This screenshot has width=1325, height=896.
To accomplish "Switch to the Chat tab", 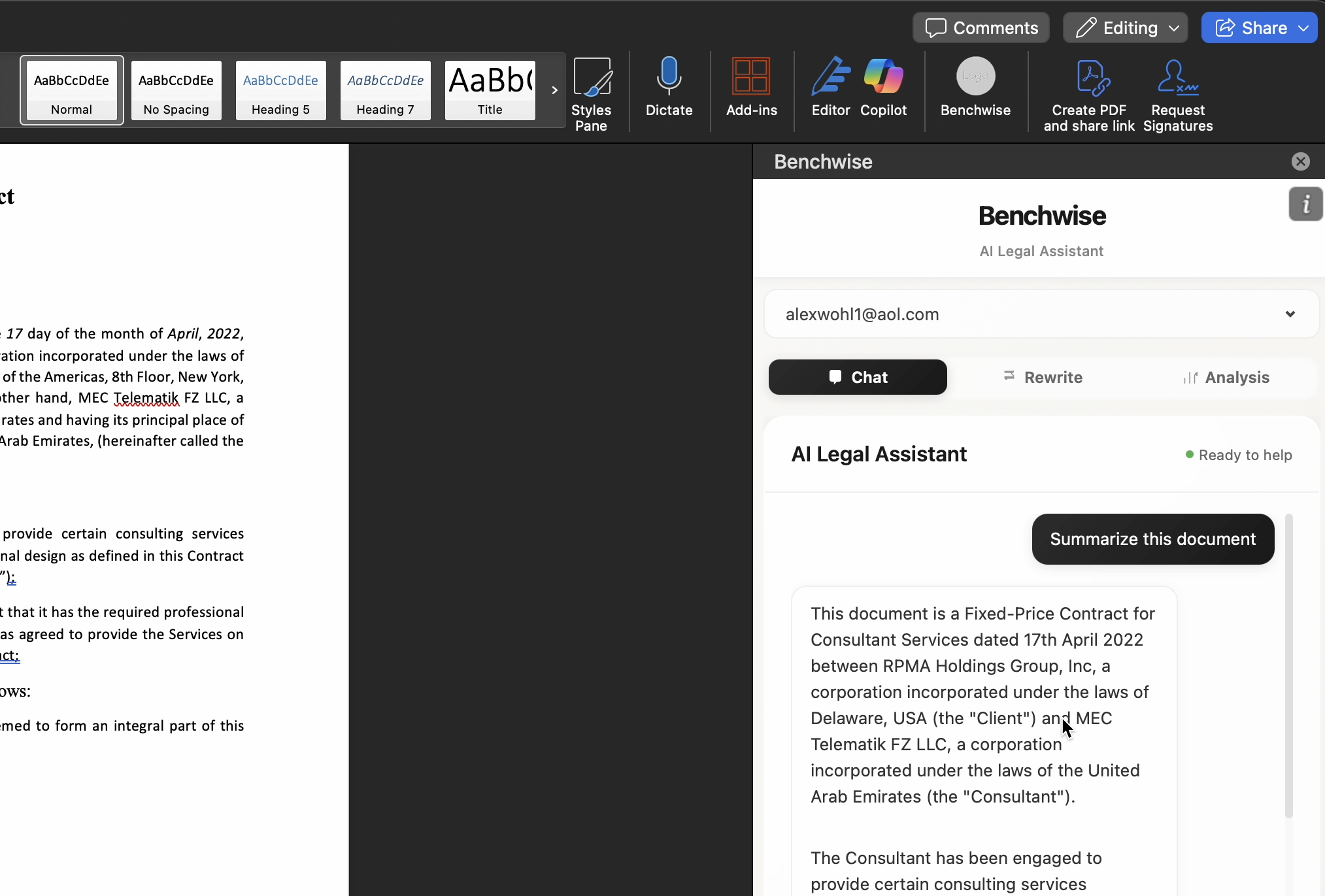I will click(858, 377).
